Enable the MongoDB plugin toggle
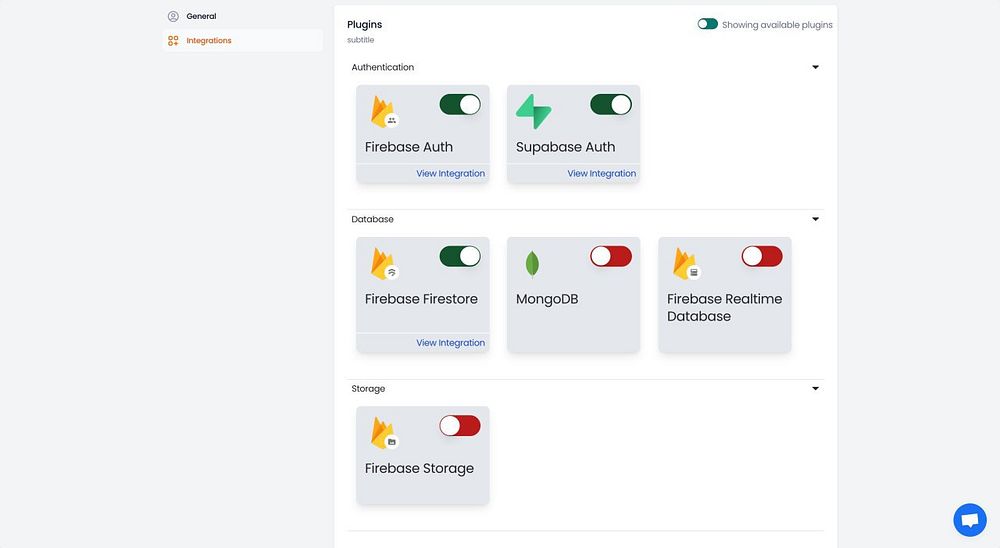1000x548 pixels. (x=611, y=257)
